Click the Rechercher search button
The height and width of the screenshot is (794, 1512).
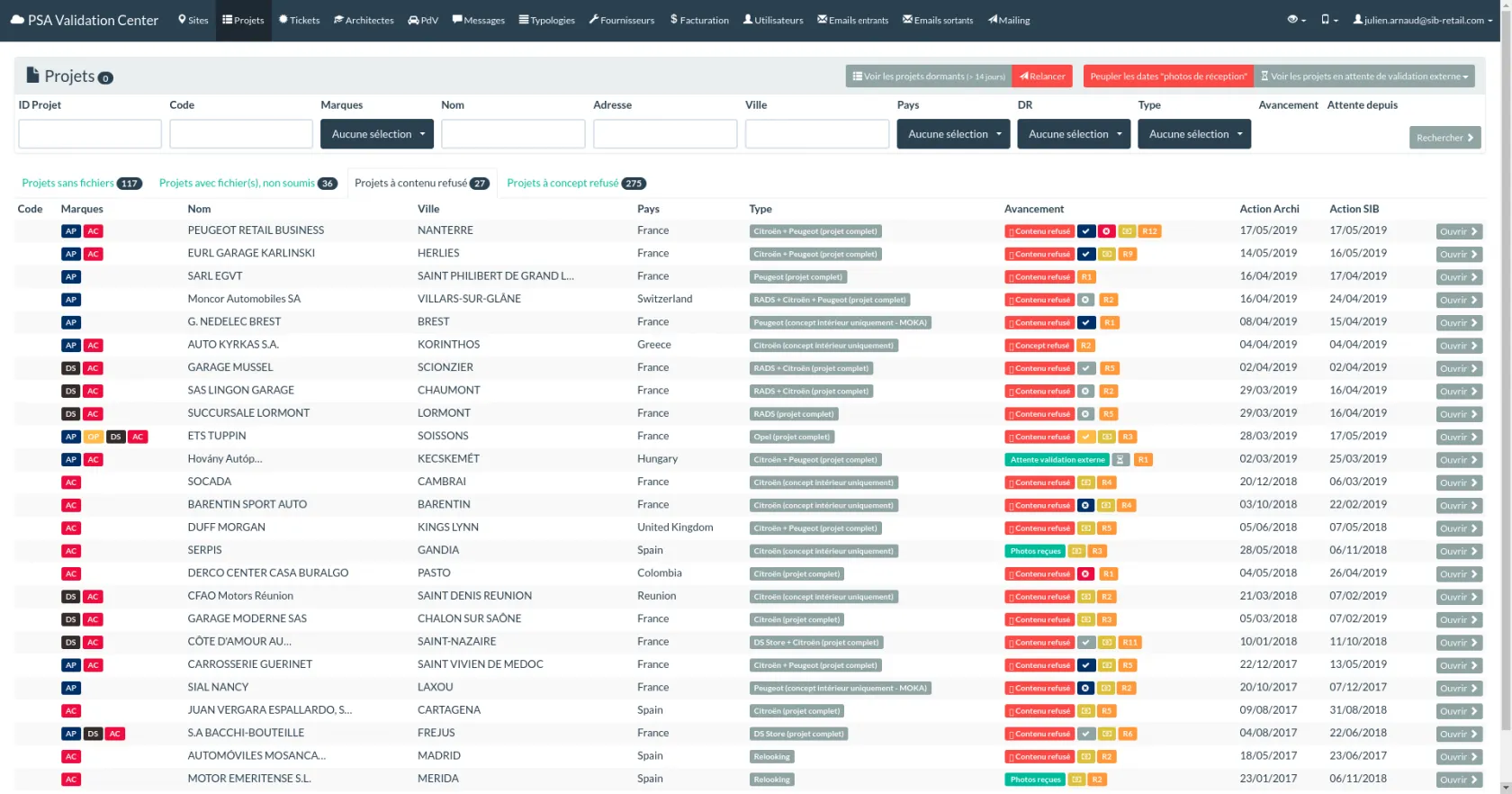coord(1444,138)
